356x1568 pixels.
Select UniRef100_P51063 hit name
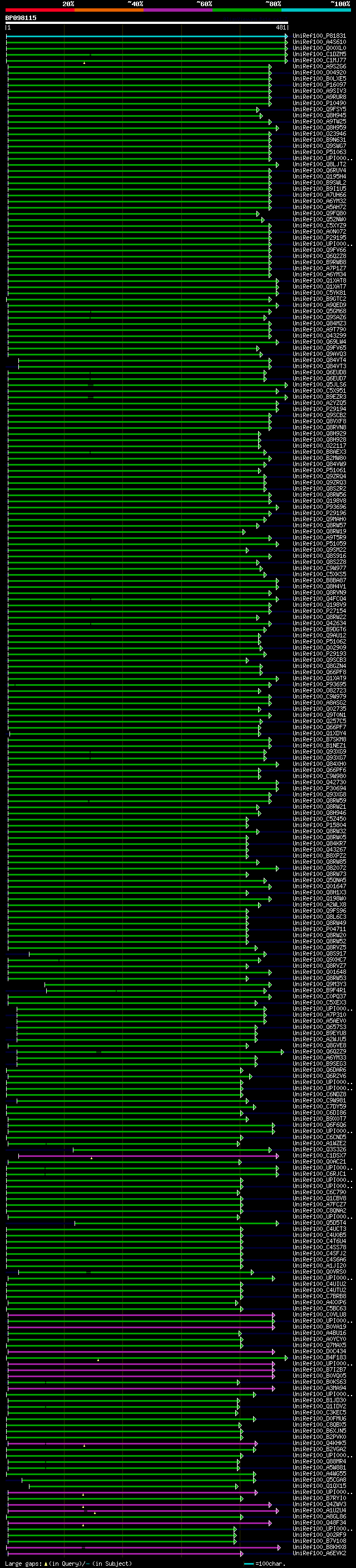[x=319, y=152]
